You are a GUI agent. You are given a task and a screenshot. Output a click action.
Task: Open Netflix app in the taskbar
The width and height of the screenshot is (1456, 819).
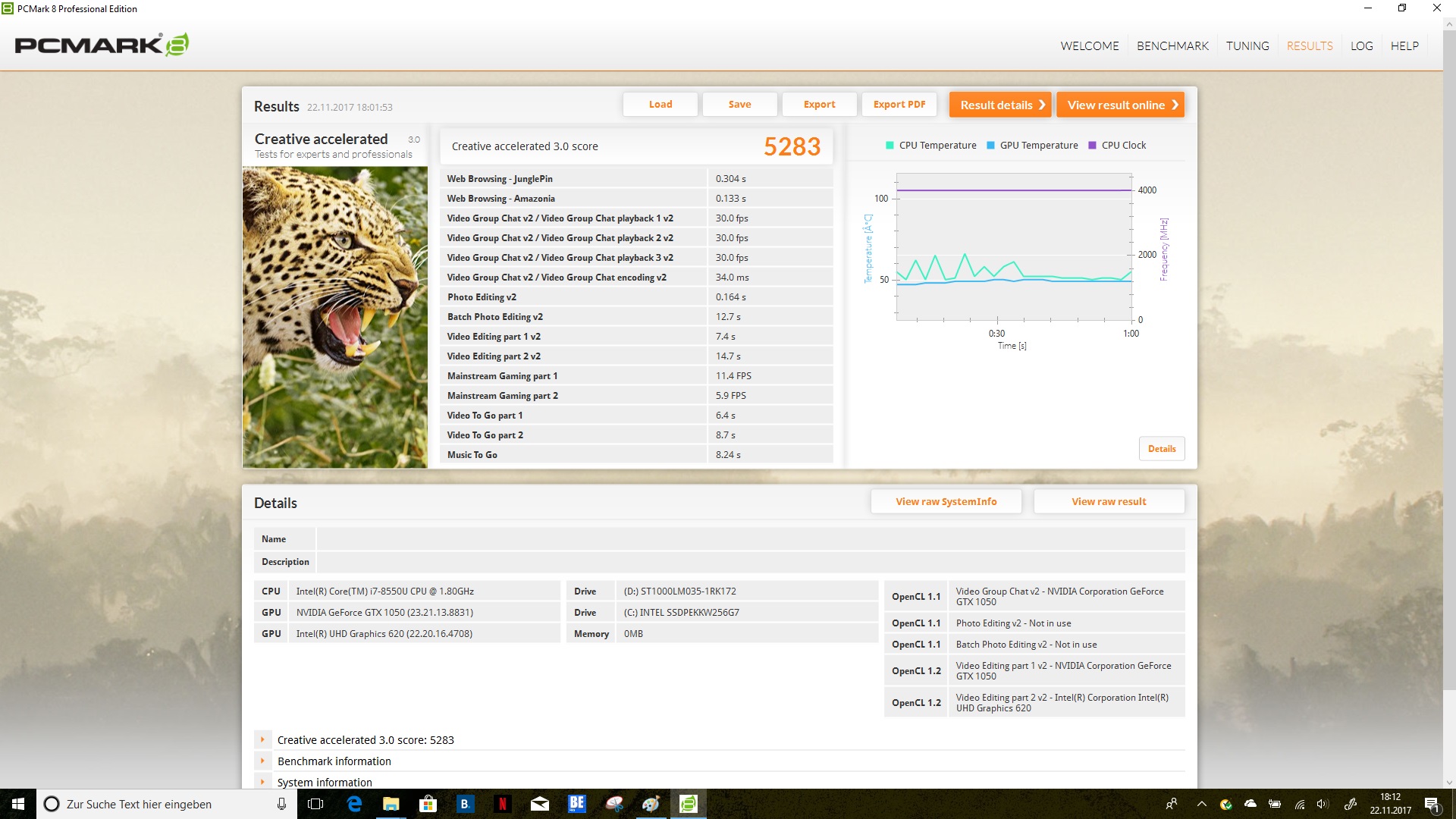coord(502,804)
